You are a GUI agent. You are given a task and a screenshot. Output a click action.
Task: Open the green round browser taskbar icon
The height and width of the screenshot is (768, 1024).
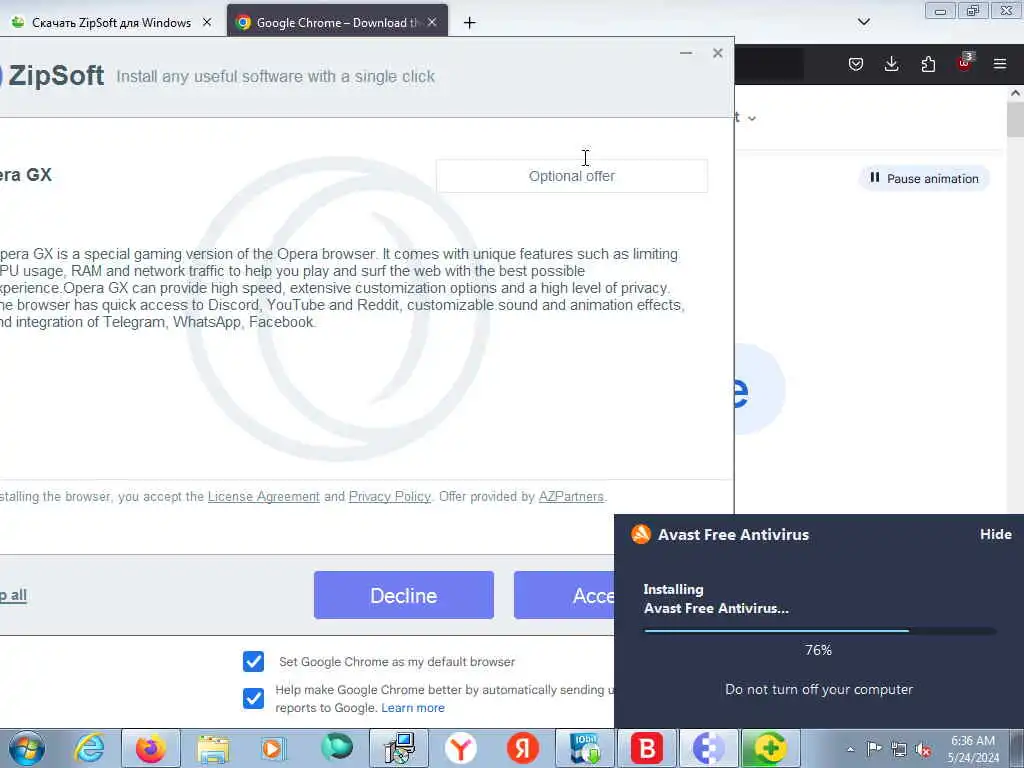tap(336, 747)
